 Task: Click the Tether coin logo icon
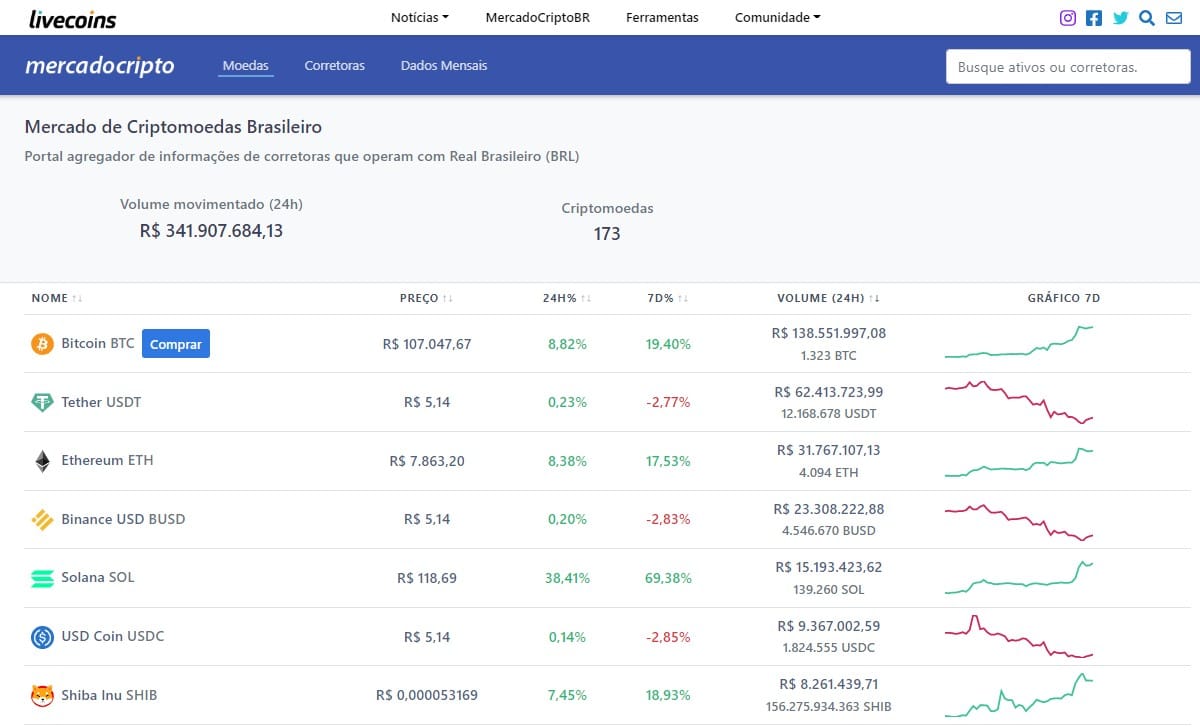42,402
